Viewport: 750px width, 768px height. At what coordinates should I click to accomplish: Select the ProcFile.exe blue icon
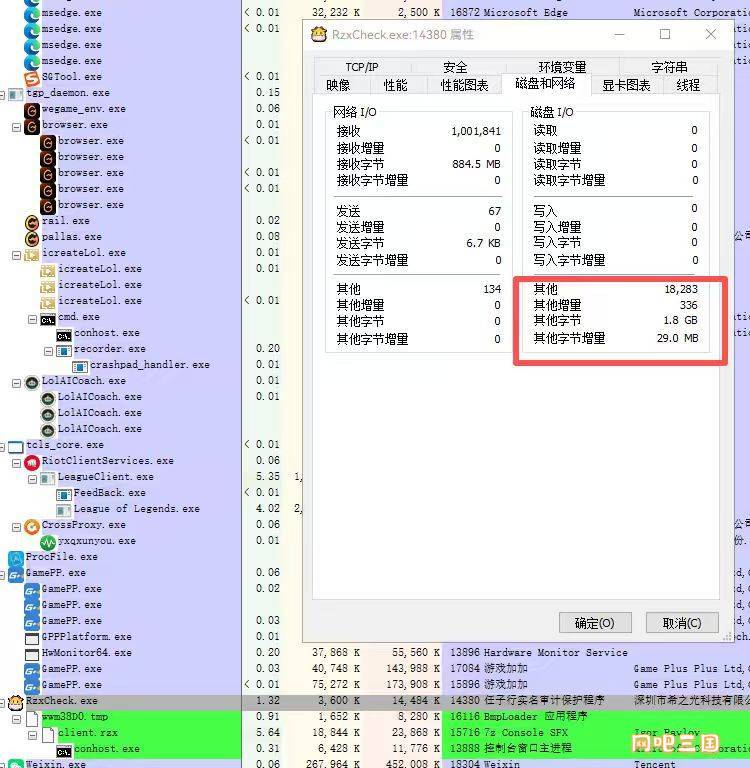[x=16, y=557]
